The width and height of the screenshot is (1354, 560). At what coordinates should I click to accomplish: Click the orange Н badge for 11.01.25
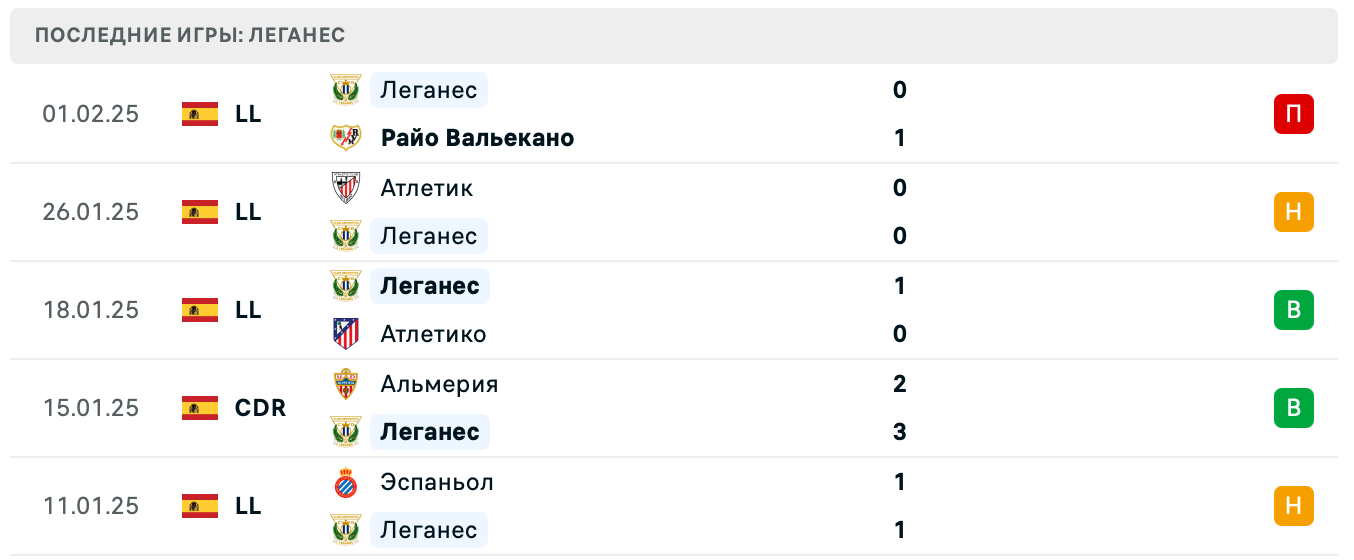[x=1293, y=506]
